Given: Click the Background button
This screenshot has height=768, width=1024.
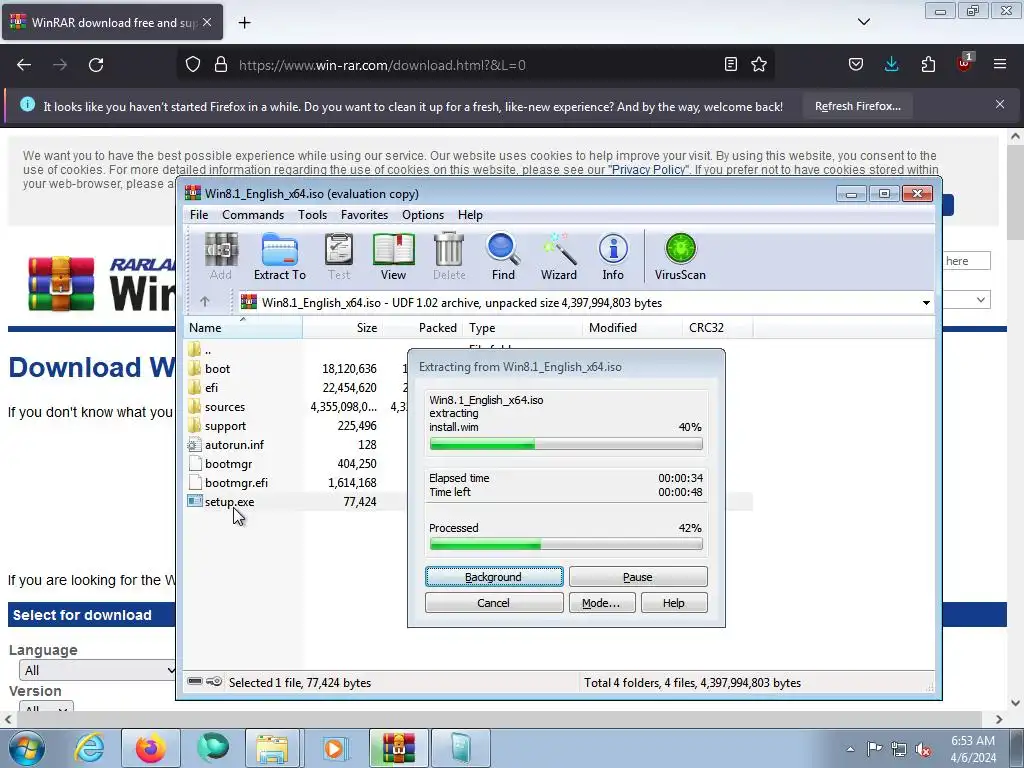Looking at the screenshot, I should 494,577.
